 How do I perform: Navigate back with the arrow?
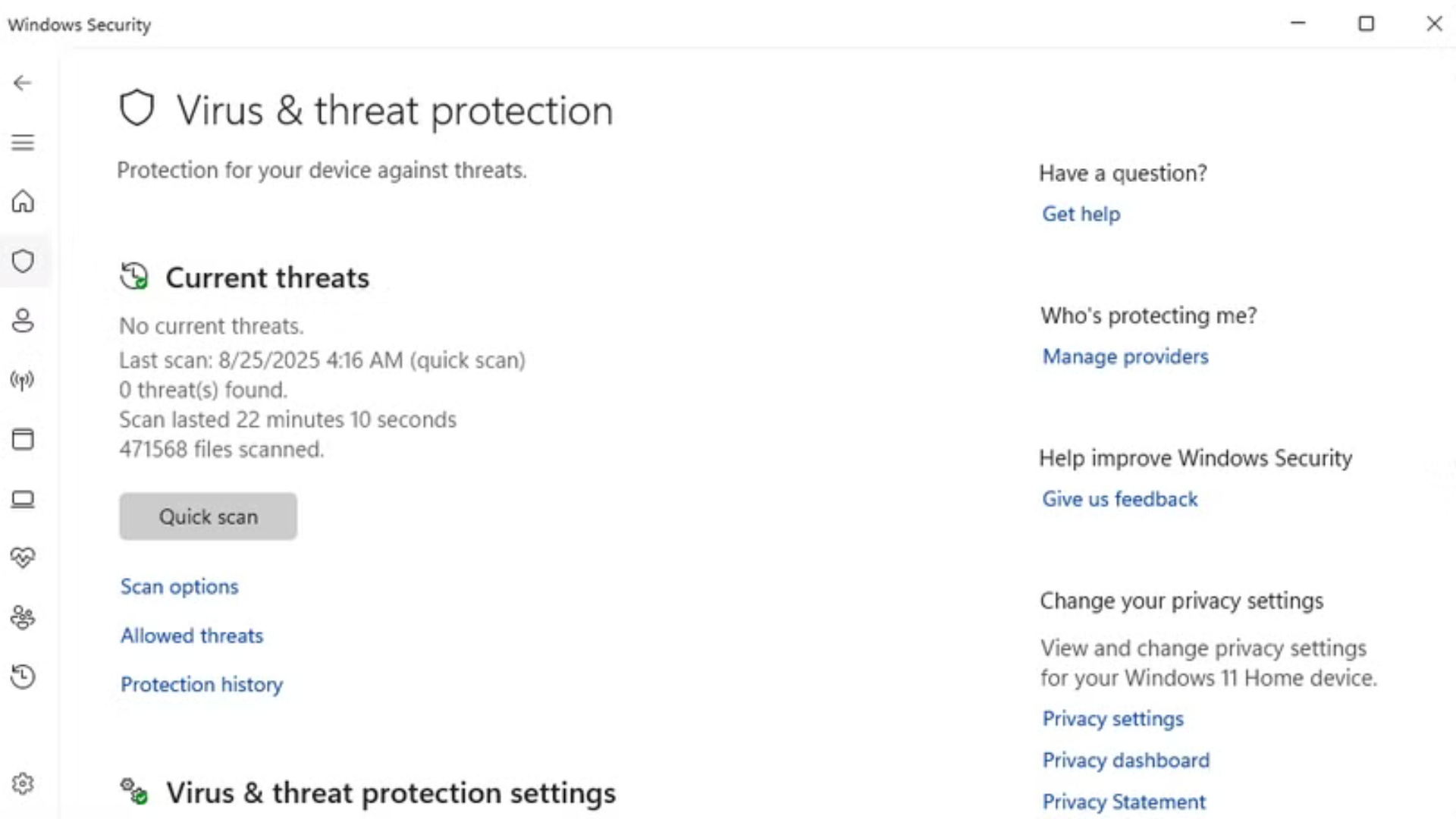[22, 83]
